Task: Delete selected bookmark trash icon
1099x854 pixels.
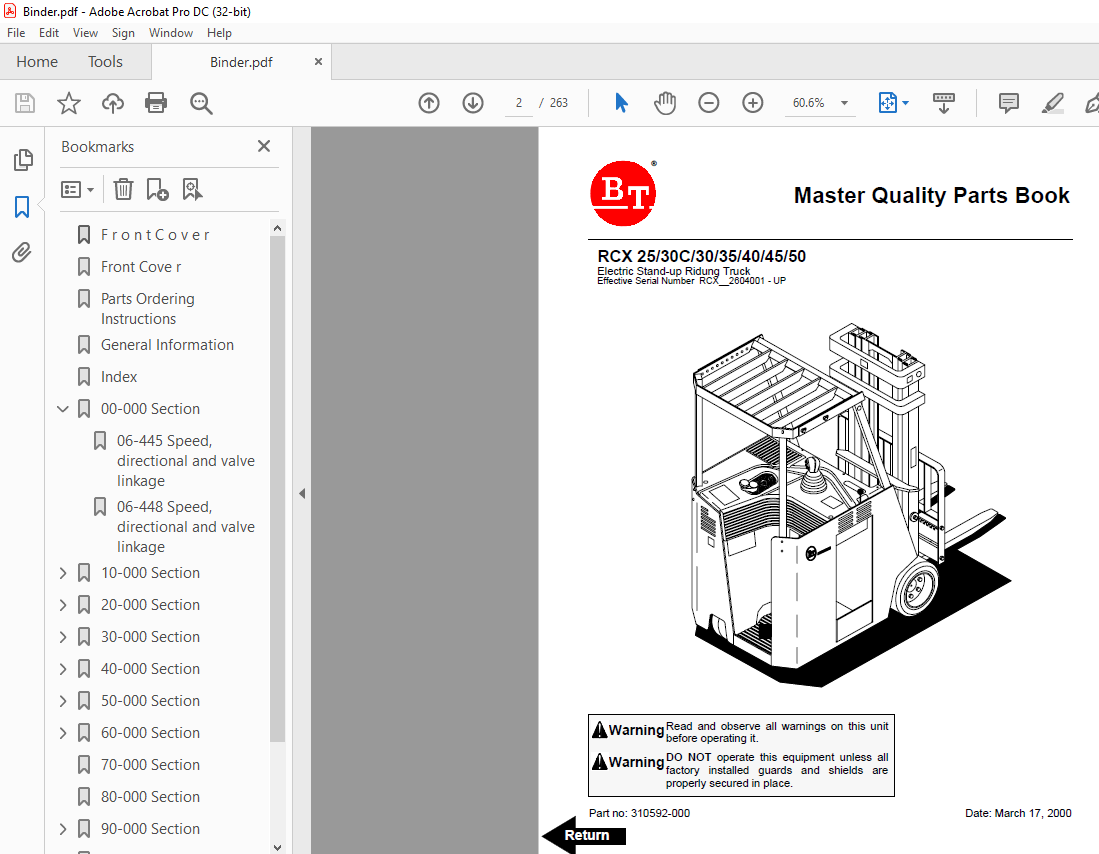Action: 123,189
